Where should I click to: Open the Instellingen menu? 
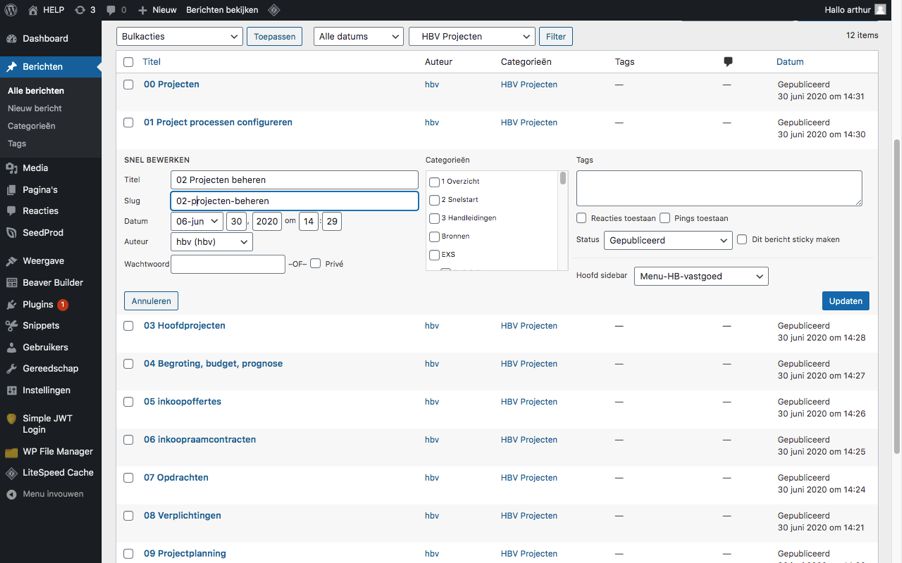pos(46,390)
